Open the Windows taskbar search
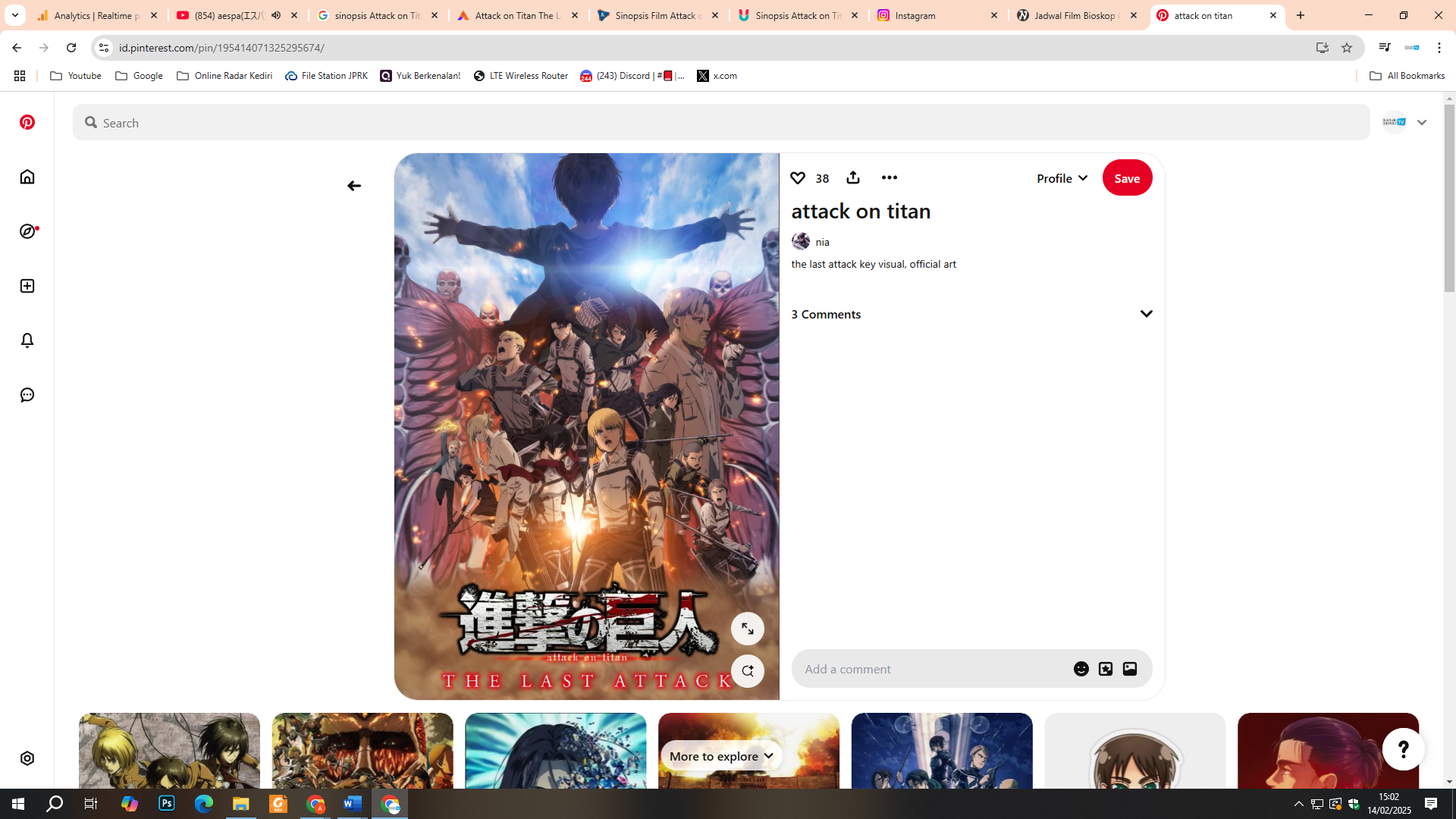The height and width of the screenshot is (819, 1456). coord(55,803)
